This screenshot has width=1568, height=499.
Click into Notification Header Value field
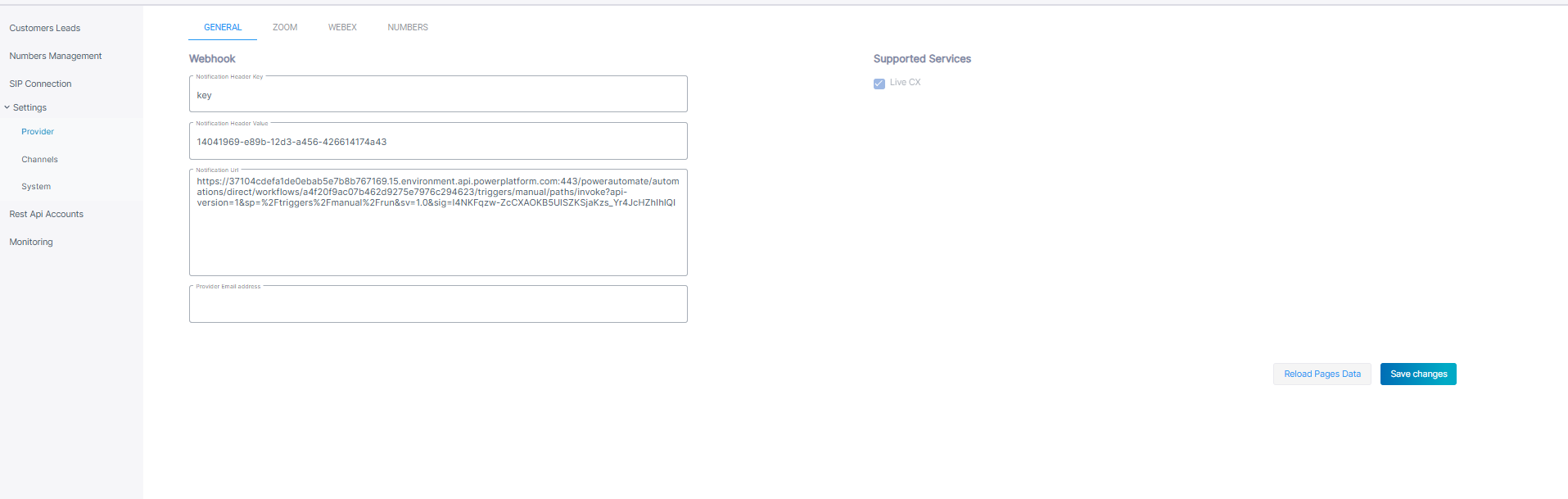(x=438, y=141)
